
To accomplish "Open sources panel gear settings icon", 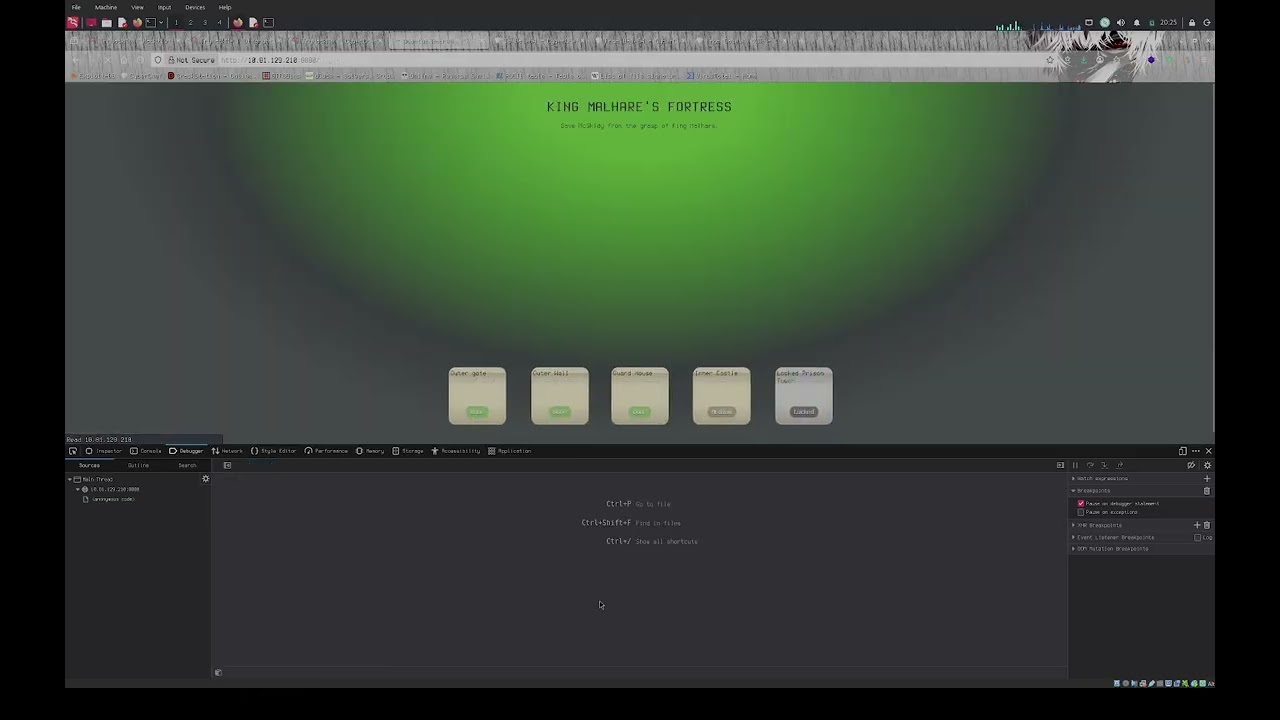I will pyautogui.click(x=206, y=479).
